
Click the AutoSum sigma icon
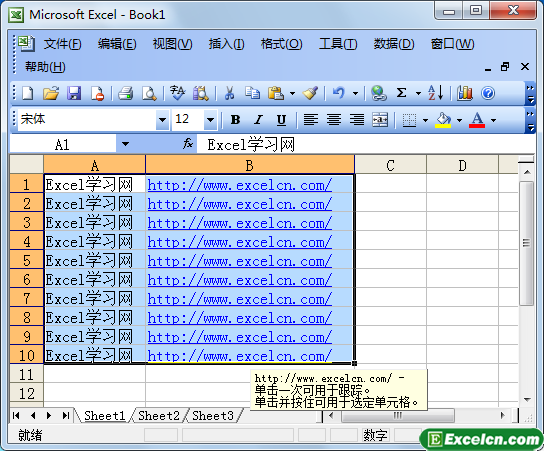pyautogui.click(x=401, y=93)
